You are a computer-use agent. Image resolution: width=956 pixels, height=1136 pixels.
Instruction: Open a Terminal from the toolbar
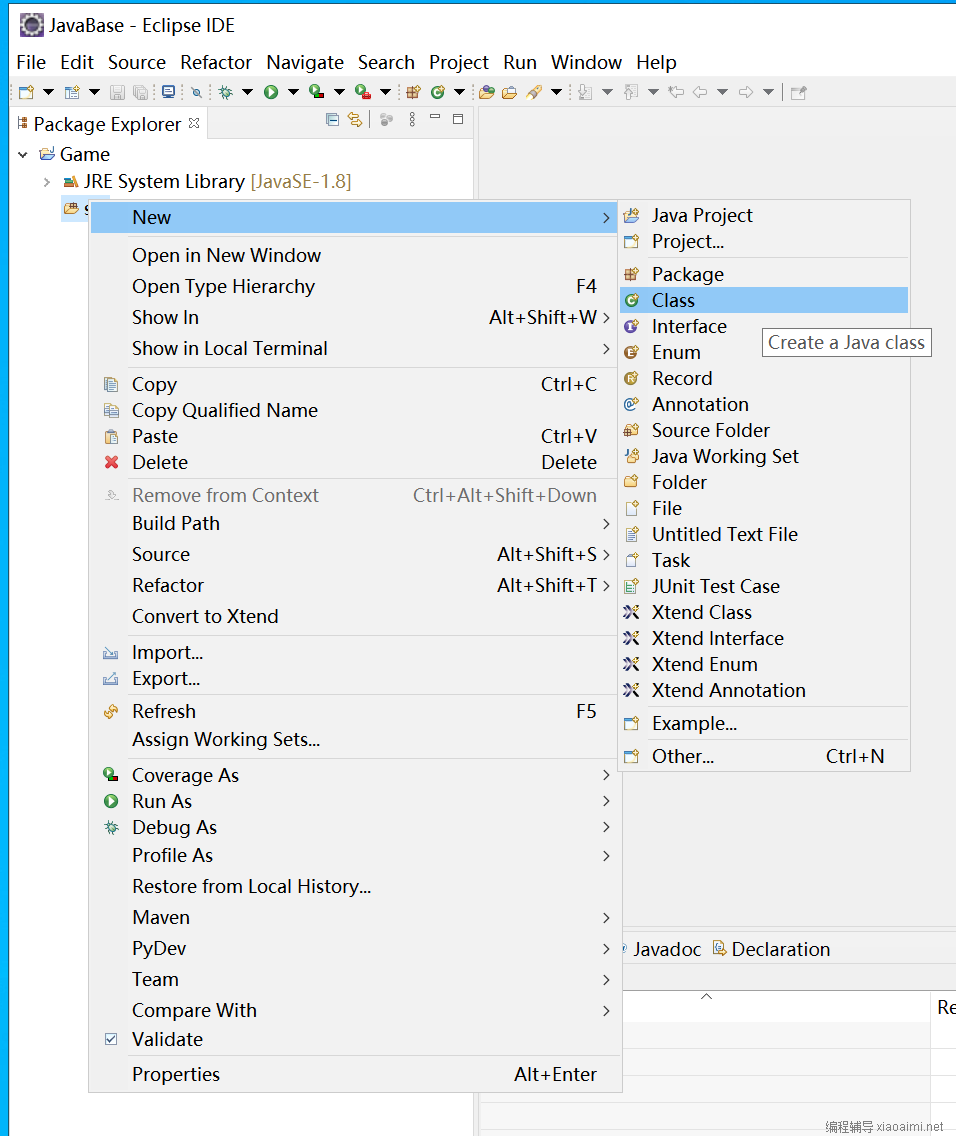169,92
